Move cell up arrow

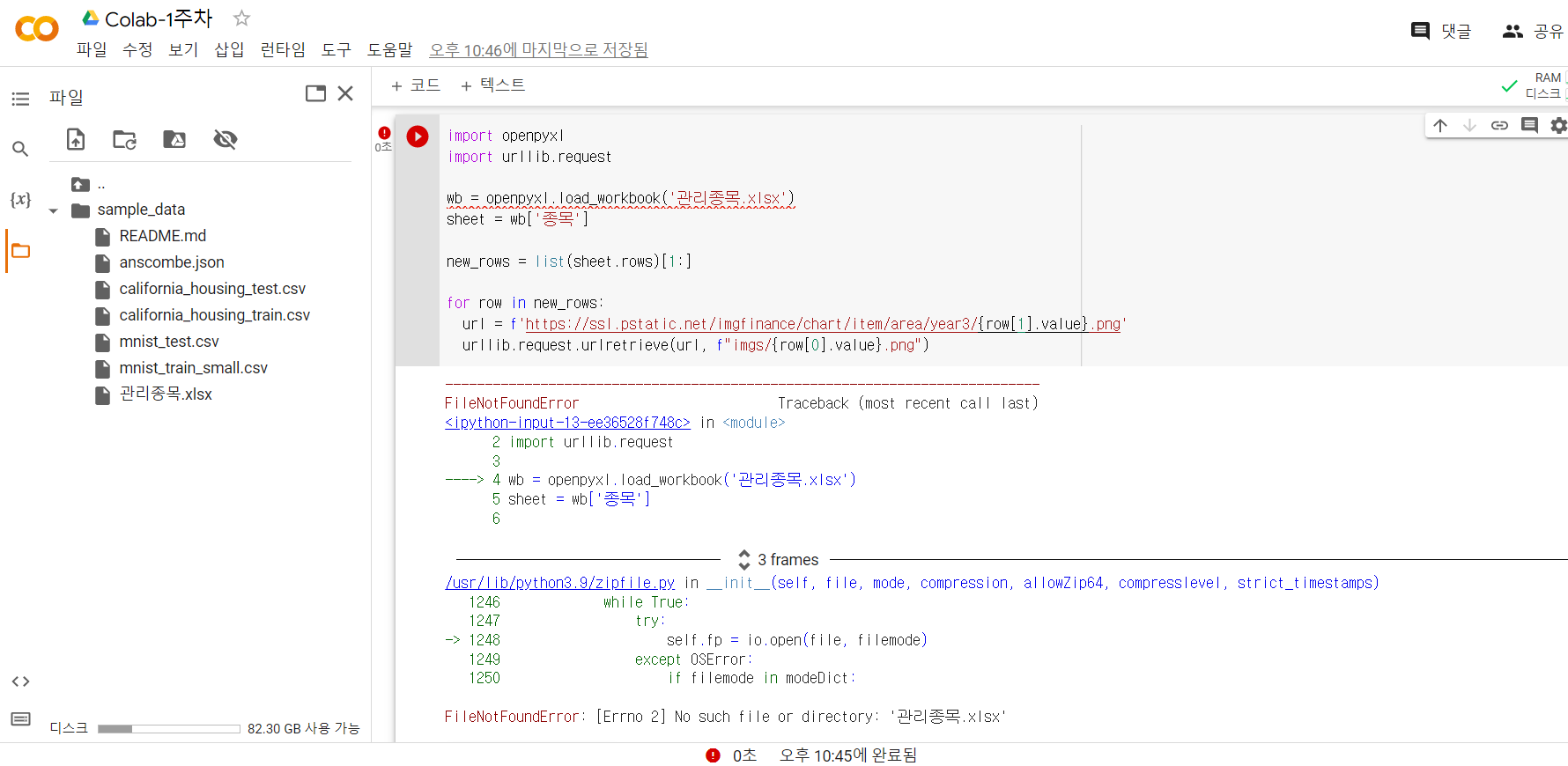coord(1440,125)
